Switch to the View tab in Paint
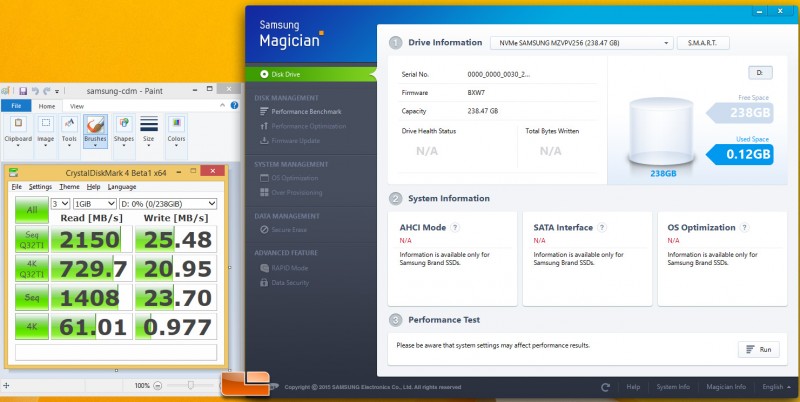 (76, 105)
